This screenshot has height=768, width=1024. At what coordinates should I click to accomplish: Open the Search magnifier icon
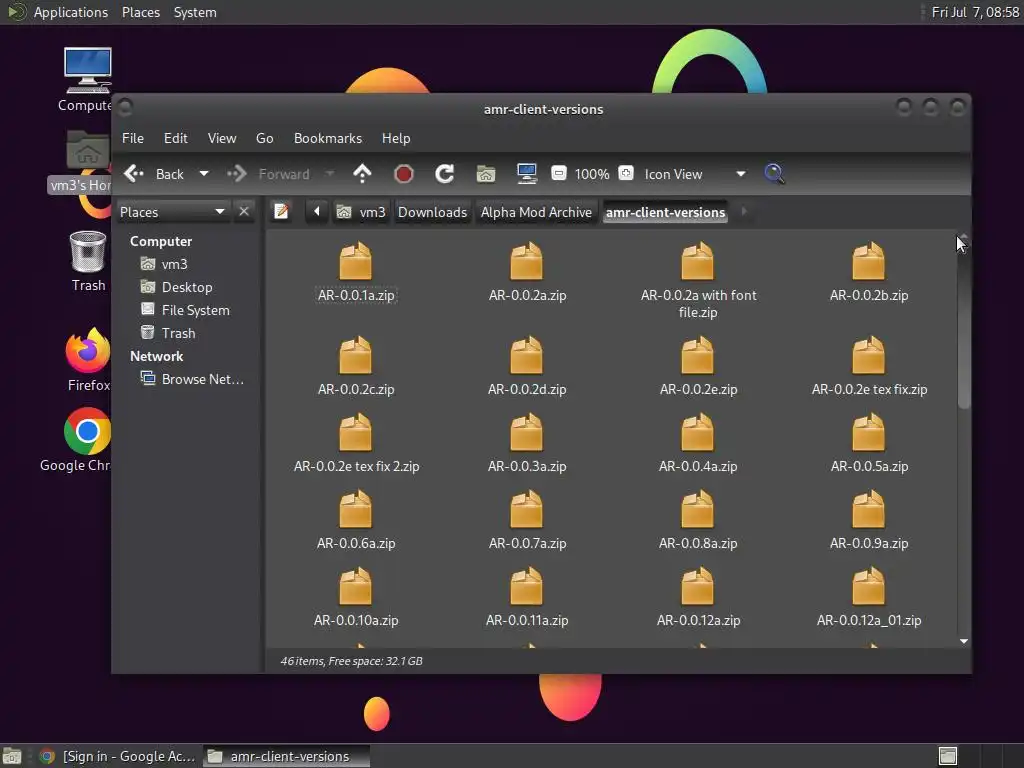pos(774,174)
